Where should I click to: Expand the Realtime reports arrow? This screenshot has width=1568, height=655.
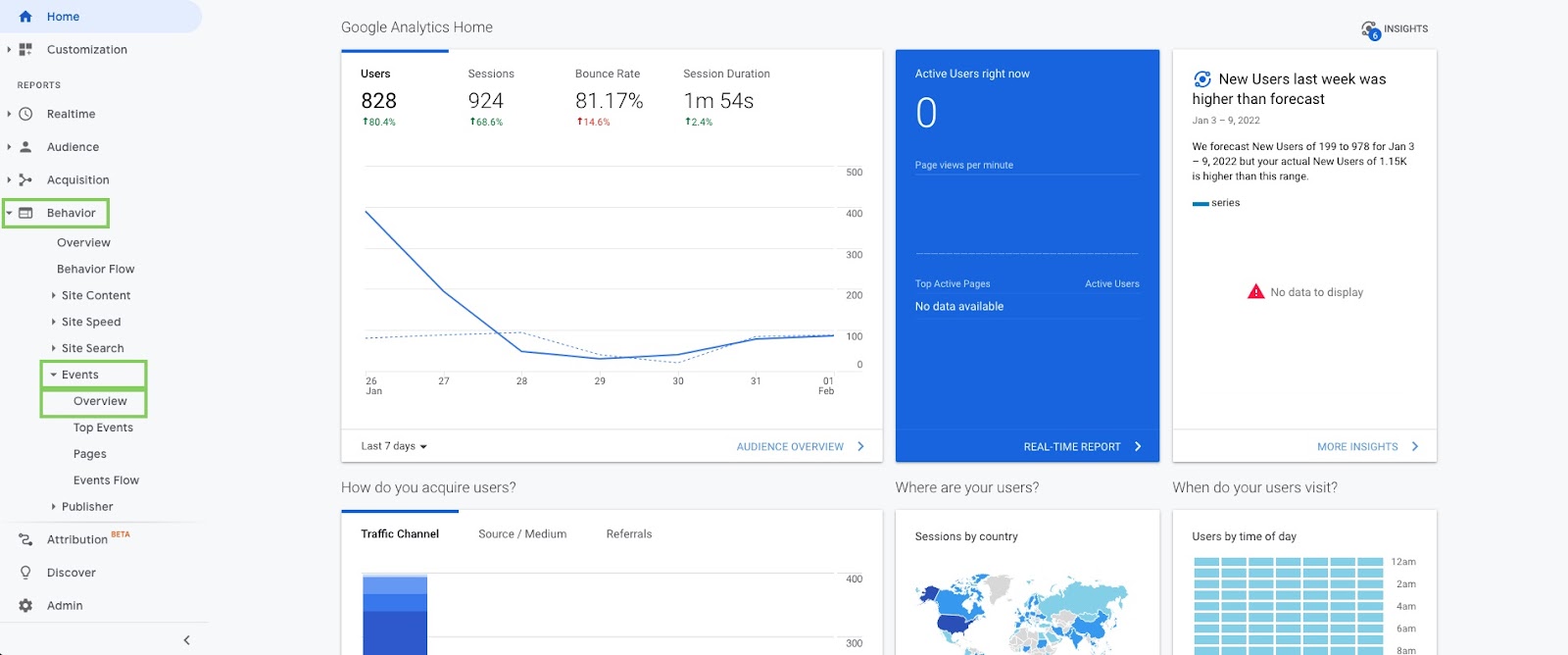9,114
